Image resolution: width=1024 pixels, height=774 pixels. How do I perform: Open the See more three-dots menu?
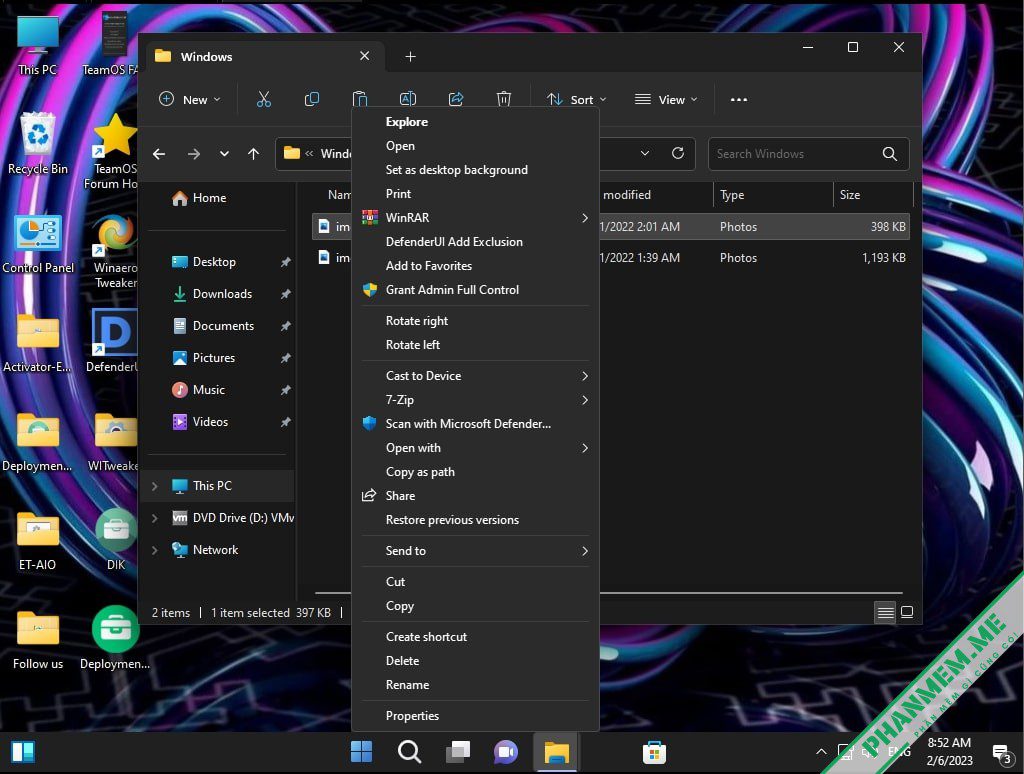tap(739, 100)
